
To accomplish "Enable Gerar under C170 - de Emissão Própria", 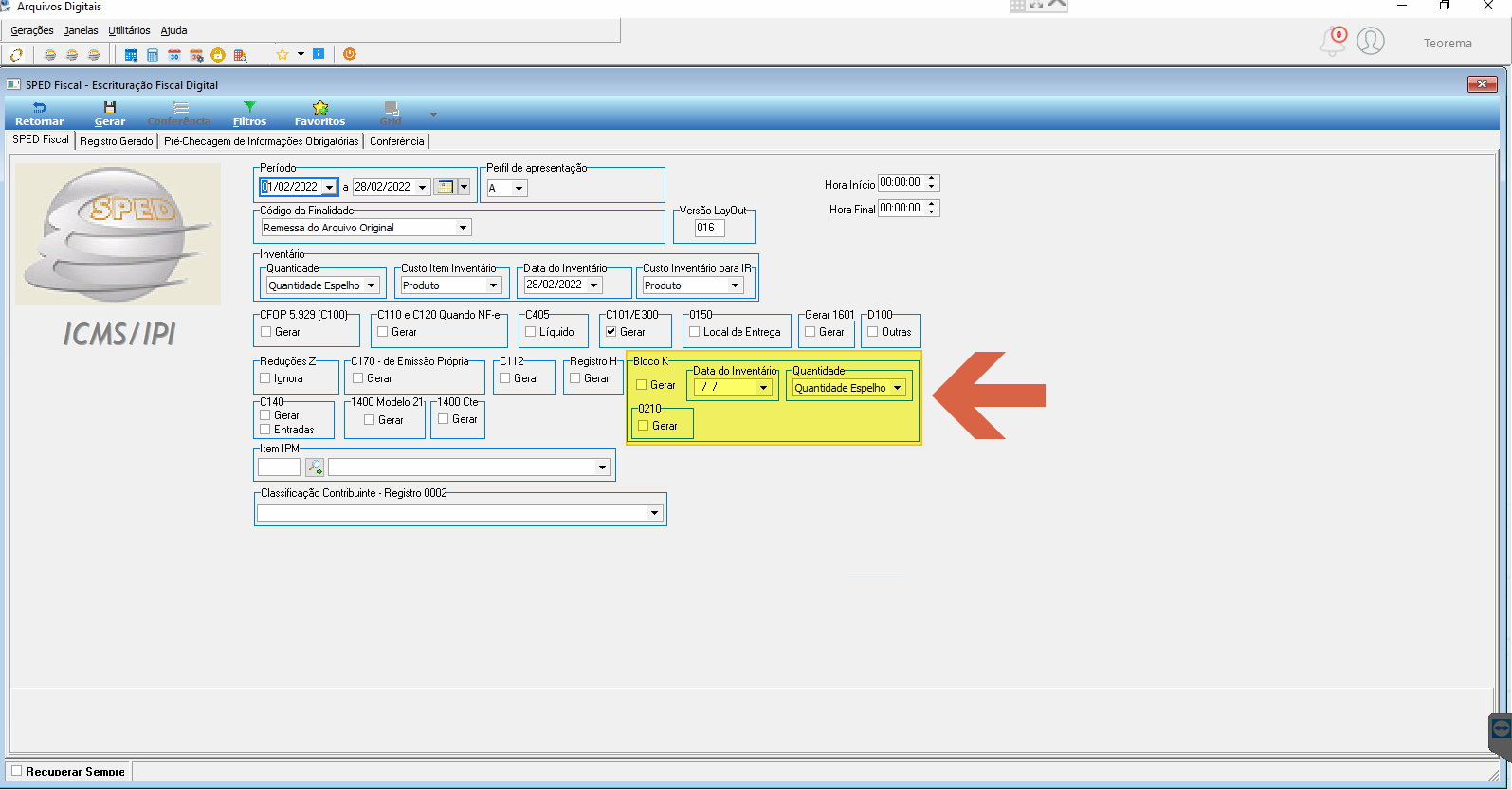I will 358,378.
